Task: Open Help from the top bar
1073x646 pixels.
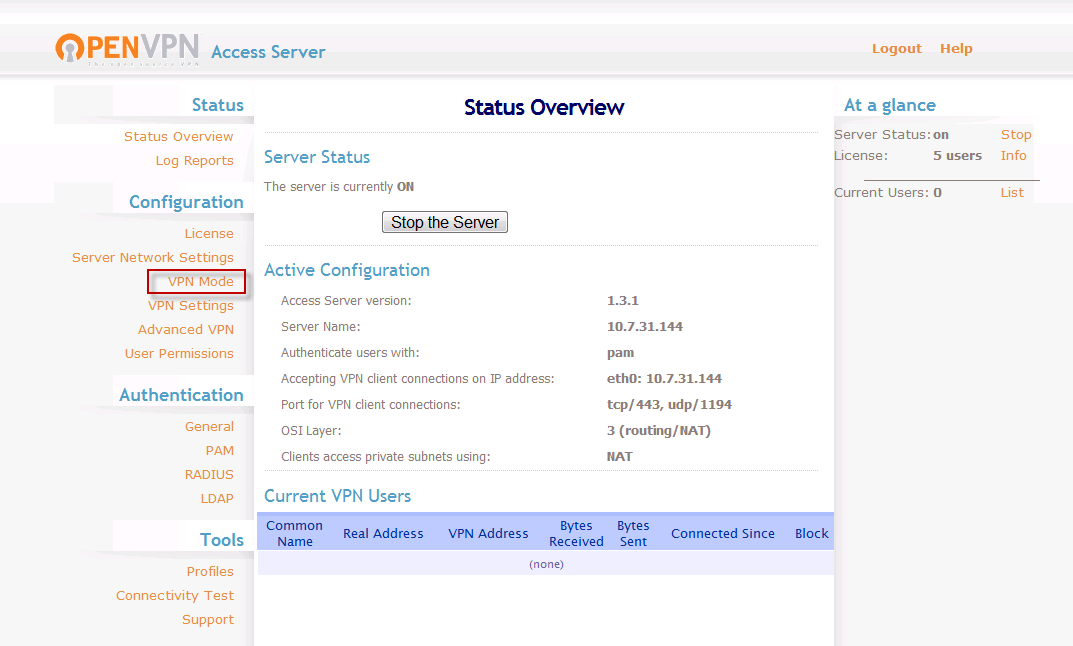Action: coord(956,48)
